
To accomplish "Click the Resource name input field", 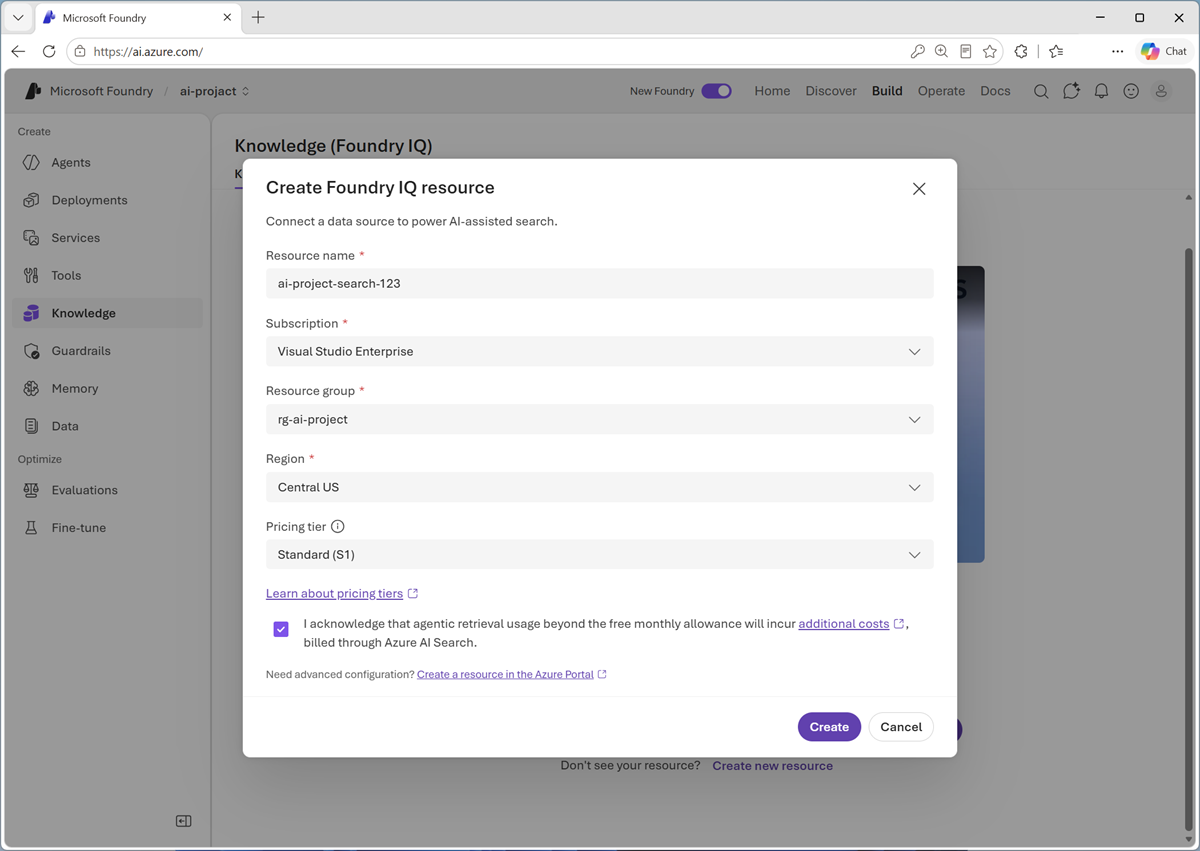I will pos(600,283).
